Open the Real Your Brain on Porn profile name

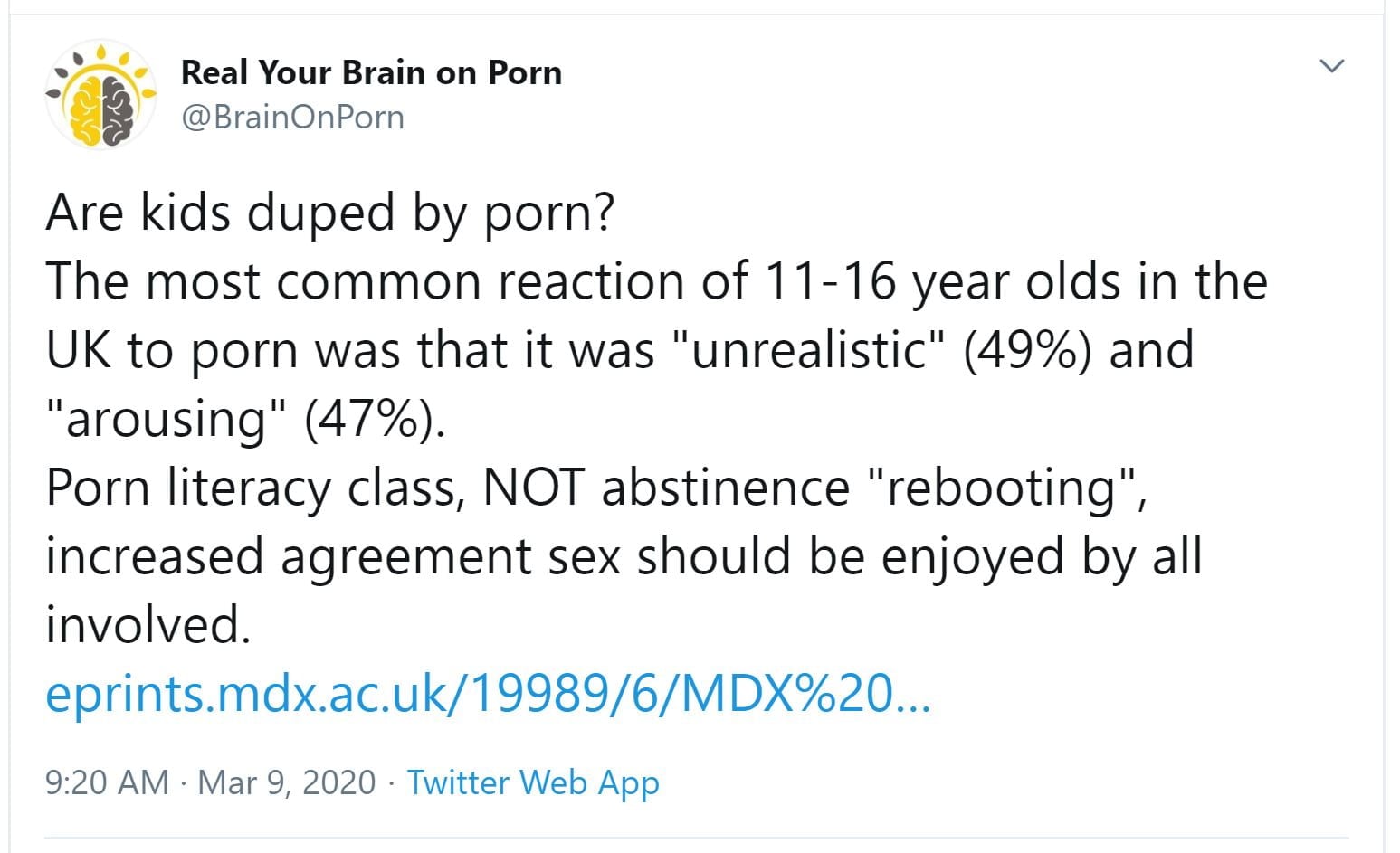point(371,72)
